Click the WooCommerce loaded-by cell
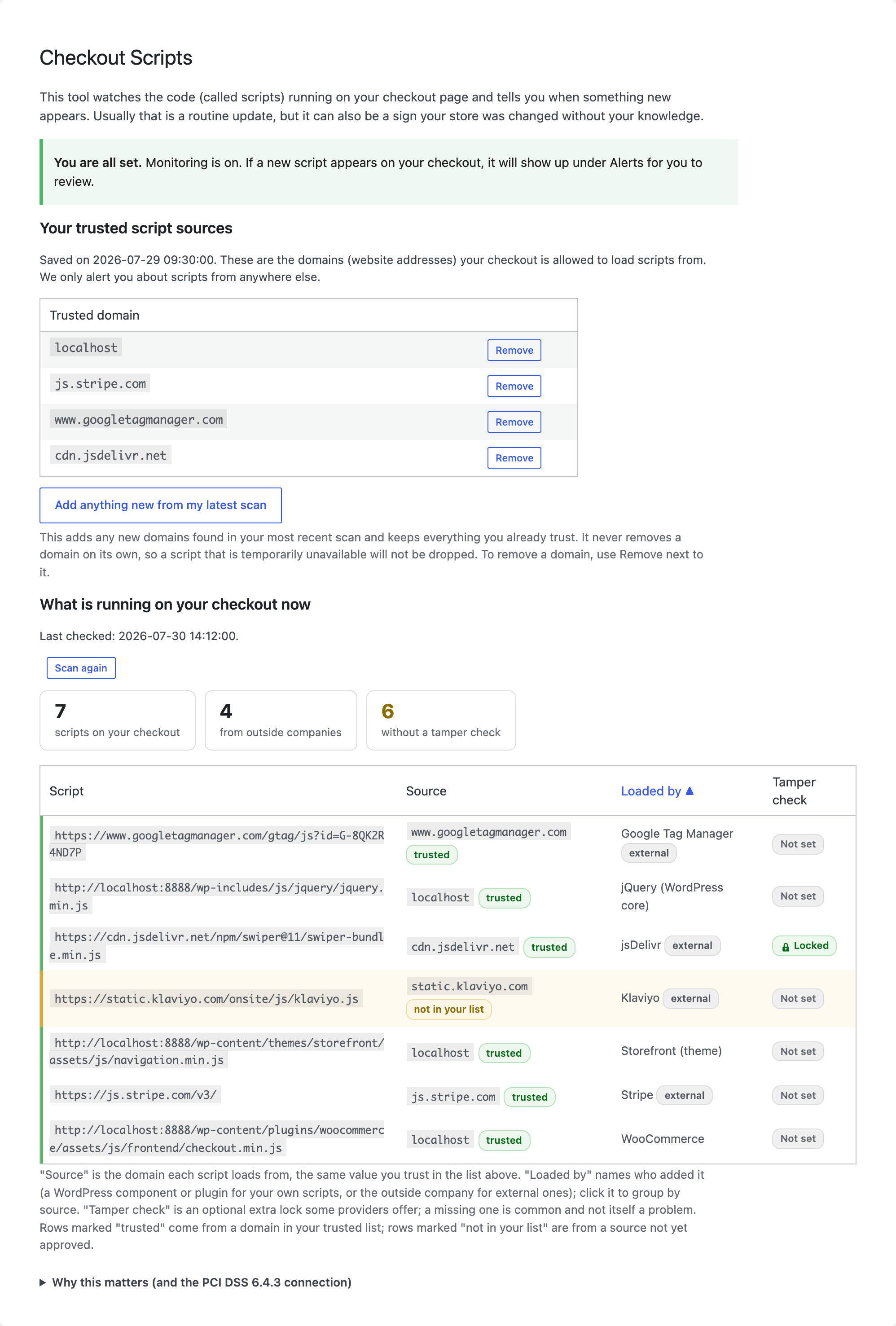Image resolution: width=896 pixels, height=1326 pixels. click(x=663, y=1139)
